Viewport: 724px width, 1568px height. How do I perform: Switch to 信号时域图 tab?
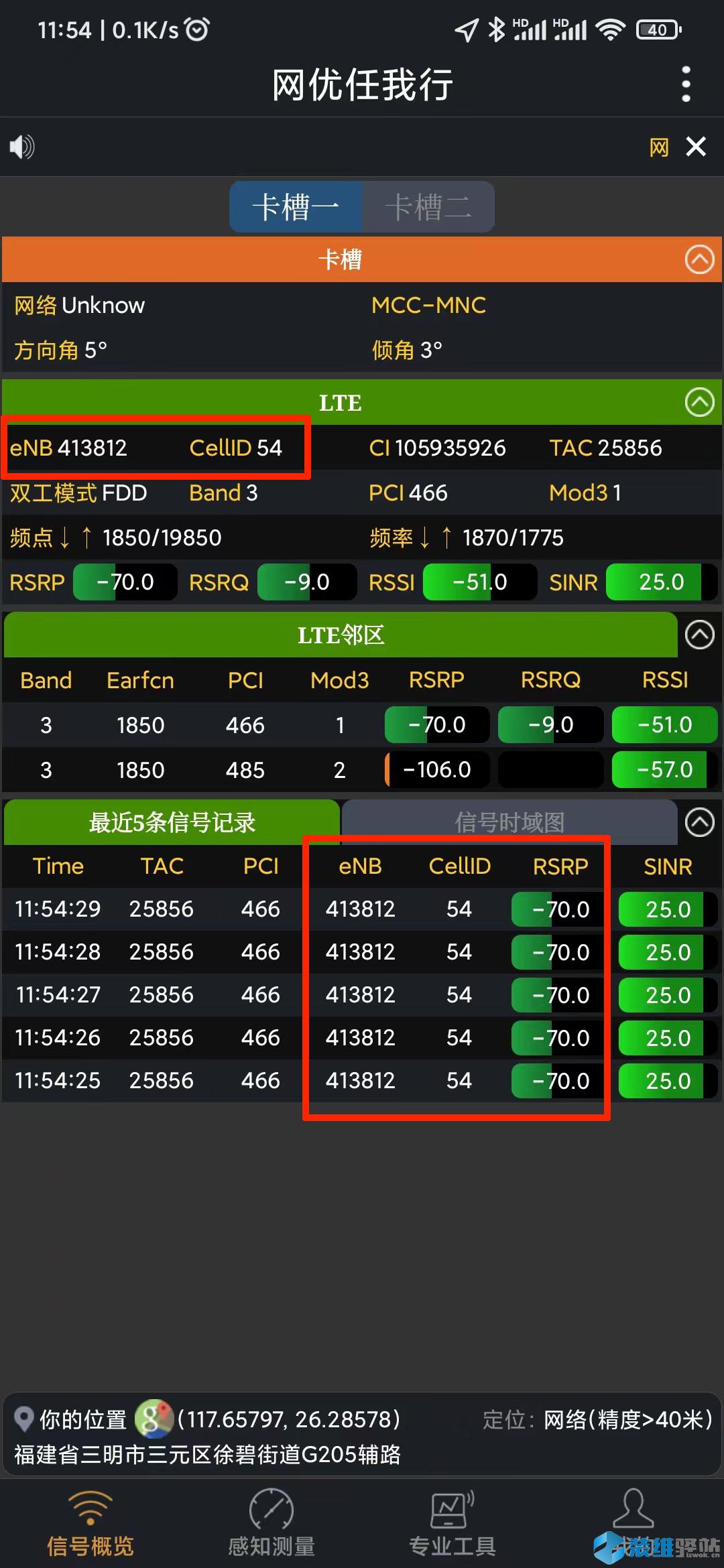pos(509,822)
